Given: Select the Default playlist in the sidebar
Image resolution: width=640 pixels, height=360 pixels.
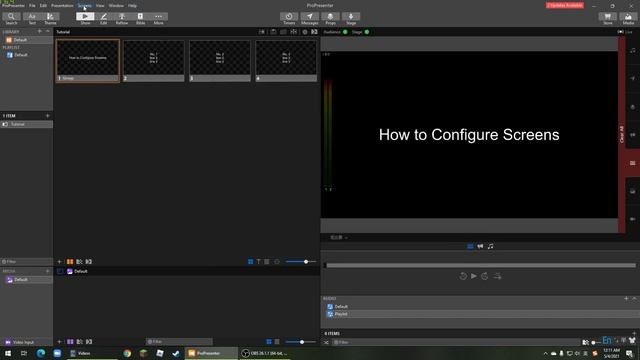Looking at the screenshot, I should 27,55.
